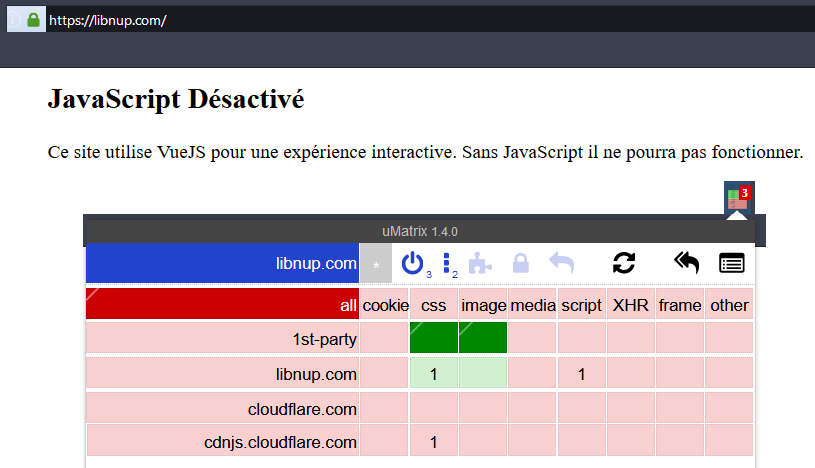Toggle the cookie column header
This screenshot has height=468, width=815.
pos(385,304)
